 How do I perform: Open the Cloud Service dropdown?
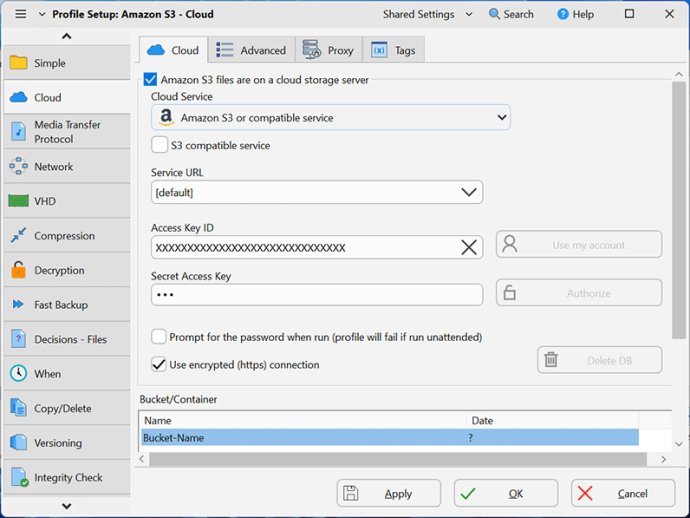tap(331, 118)
